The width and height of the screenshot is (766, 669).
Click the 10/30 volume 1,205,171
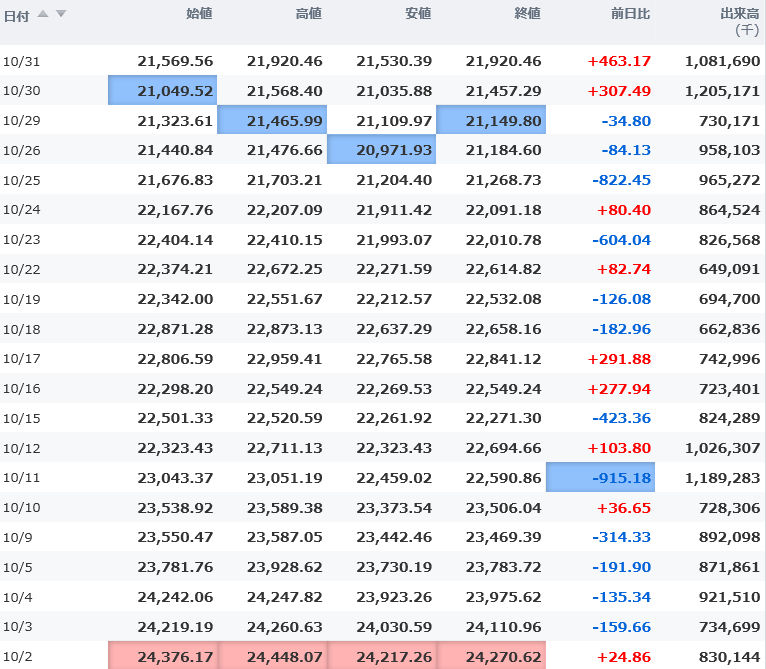point(722,91)
